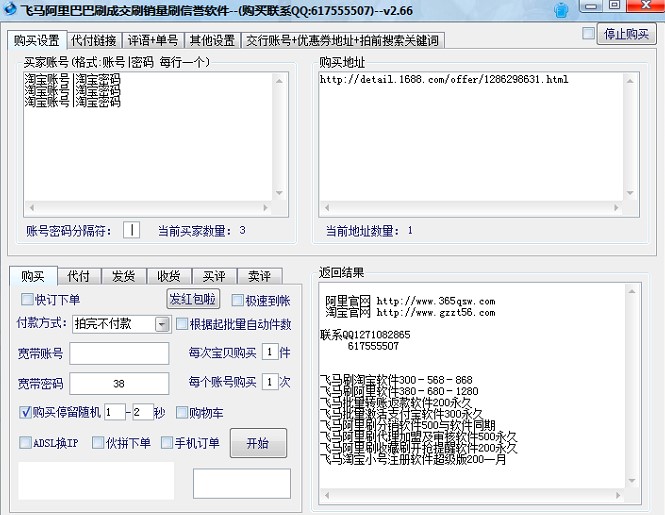Click the www.gzzt56.com address text
The width and height of the screenshot is (665, 515).
[436, 313]
